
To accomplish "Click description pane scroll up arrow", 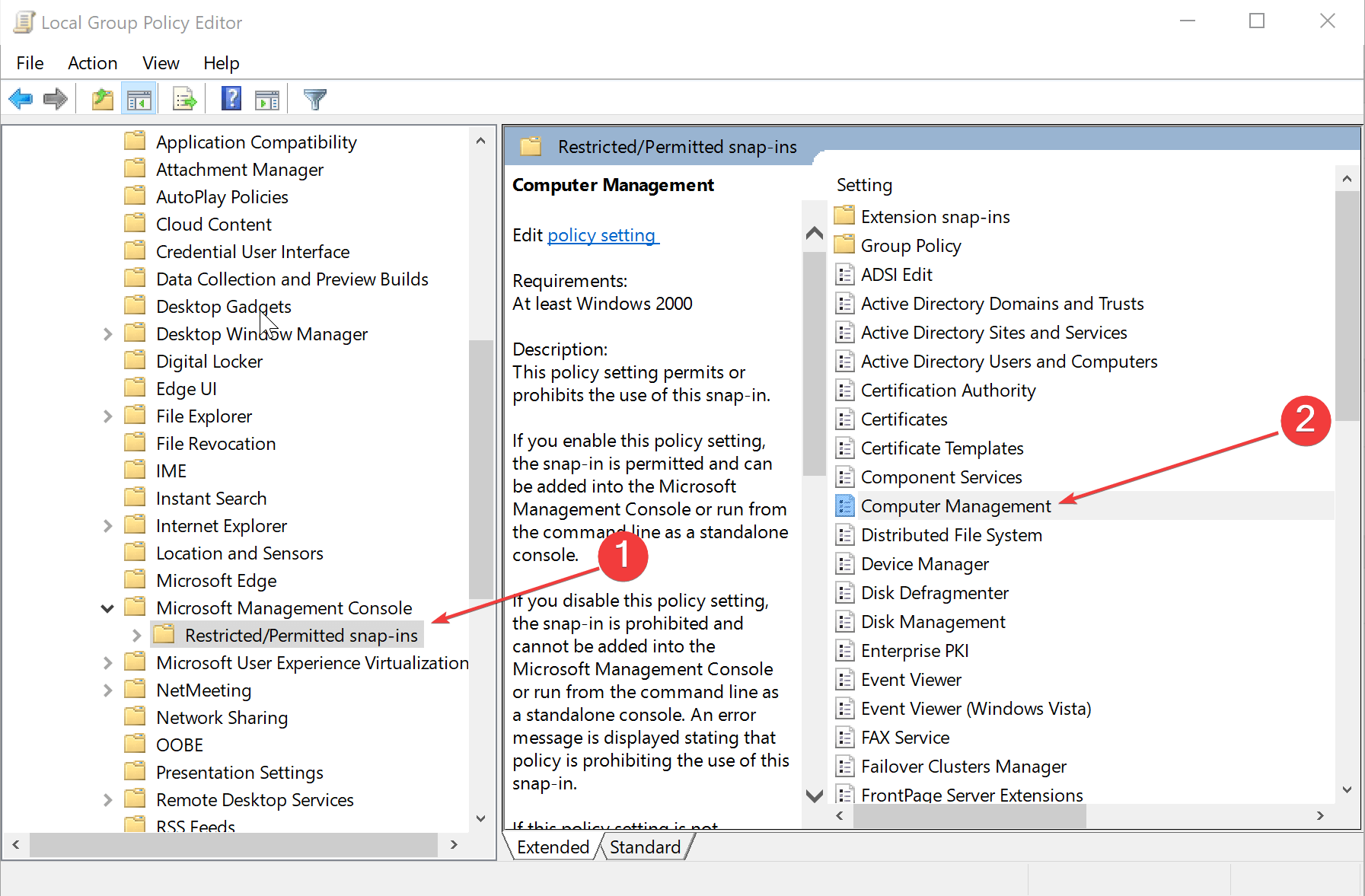I will coord(814,233).
